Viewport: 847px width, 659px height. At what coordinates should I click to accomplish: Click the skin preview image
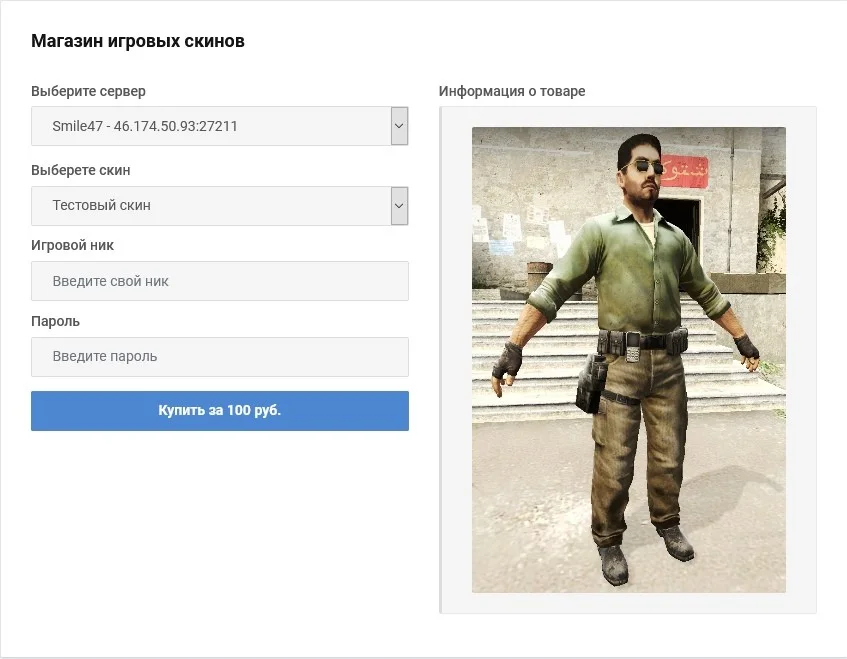[629, 360]
